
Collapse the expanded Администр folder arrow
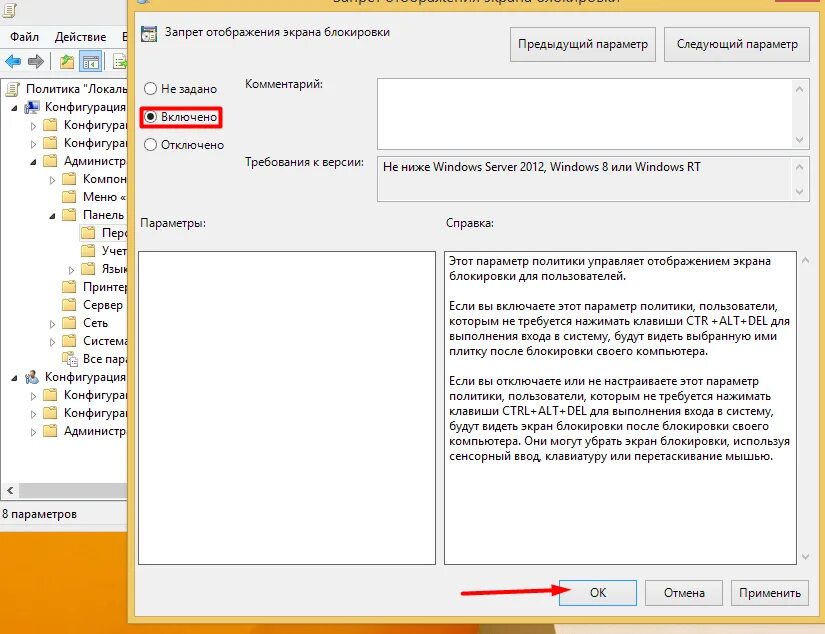point(33,162)
